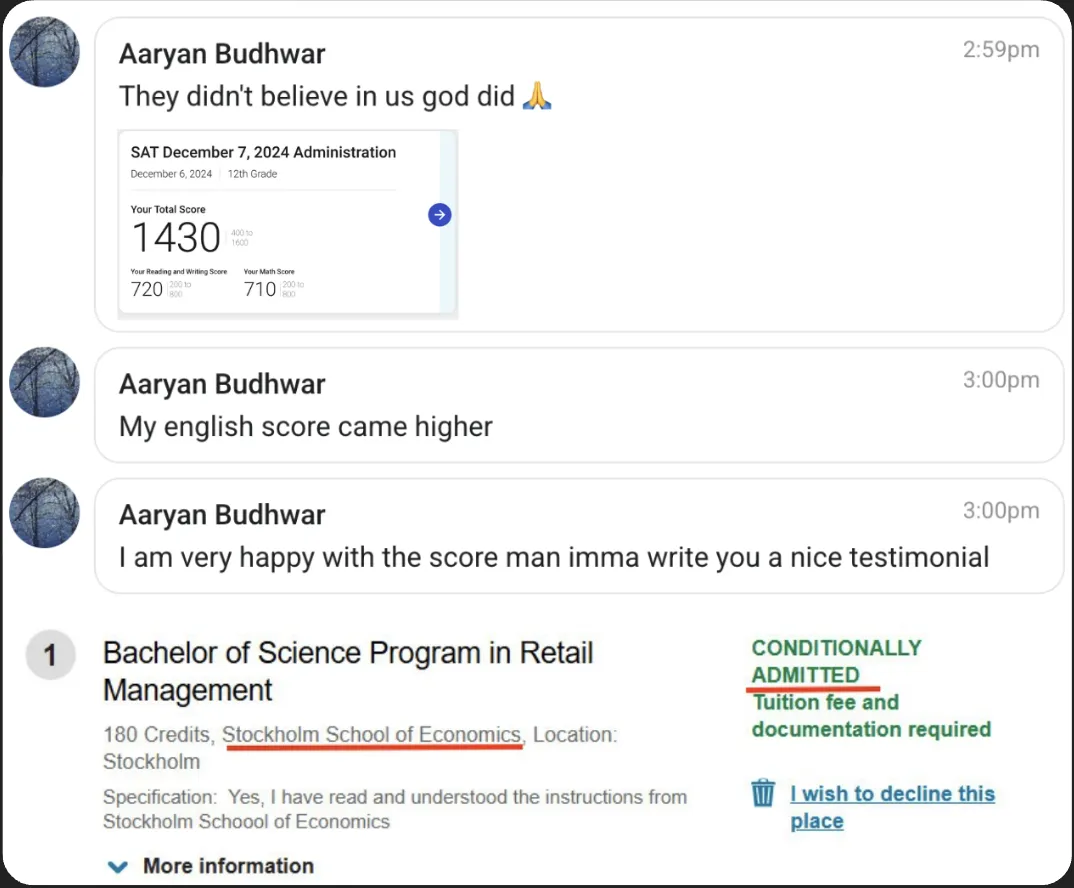Click 'Tuition fee and documentation required' text

871,716
